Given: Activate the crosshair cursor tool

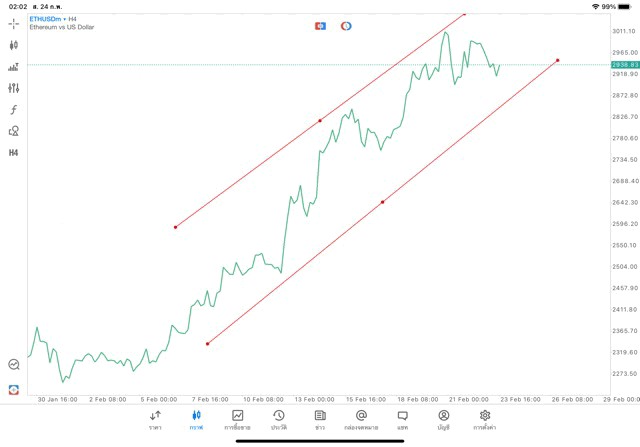Looking at the screenshot, I should 14,23.
